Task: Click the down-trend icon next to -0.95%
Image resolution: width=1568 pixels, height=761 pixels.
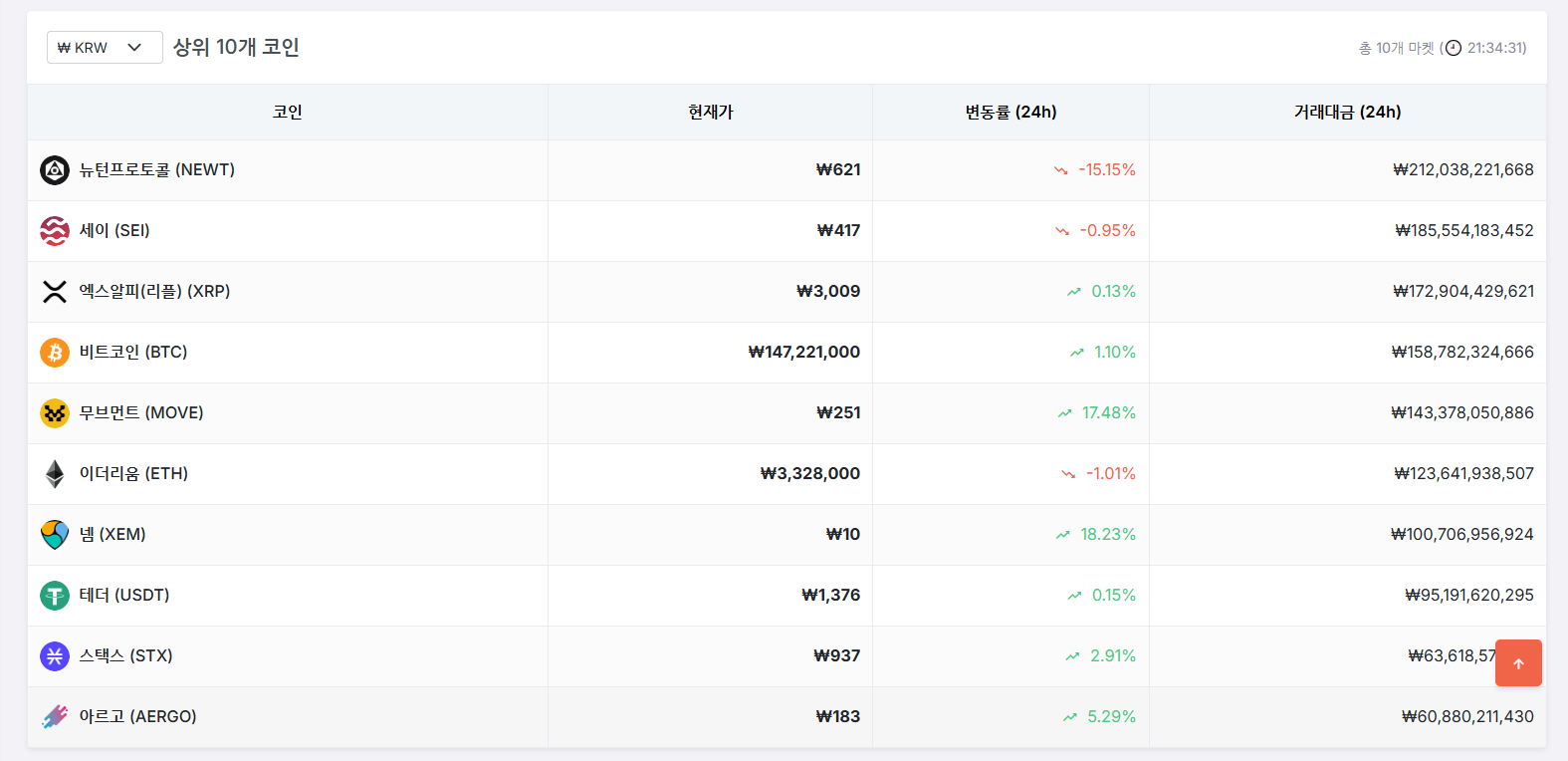Action: point(1062,231)
